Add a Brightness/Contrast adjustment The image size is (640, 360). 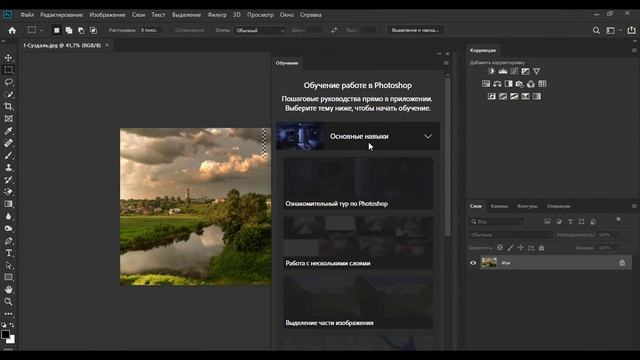click(491, 71)
